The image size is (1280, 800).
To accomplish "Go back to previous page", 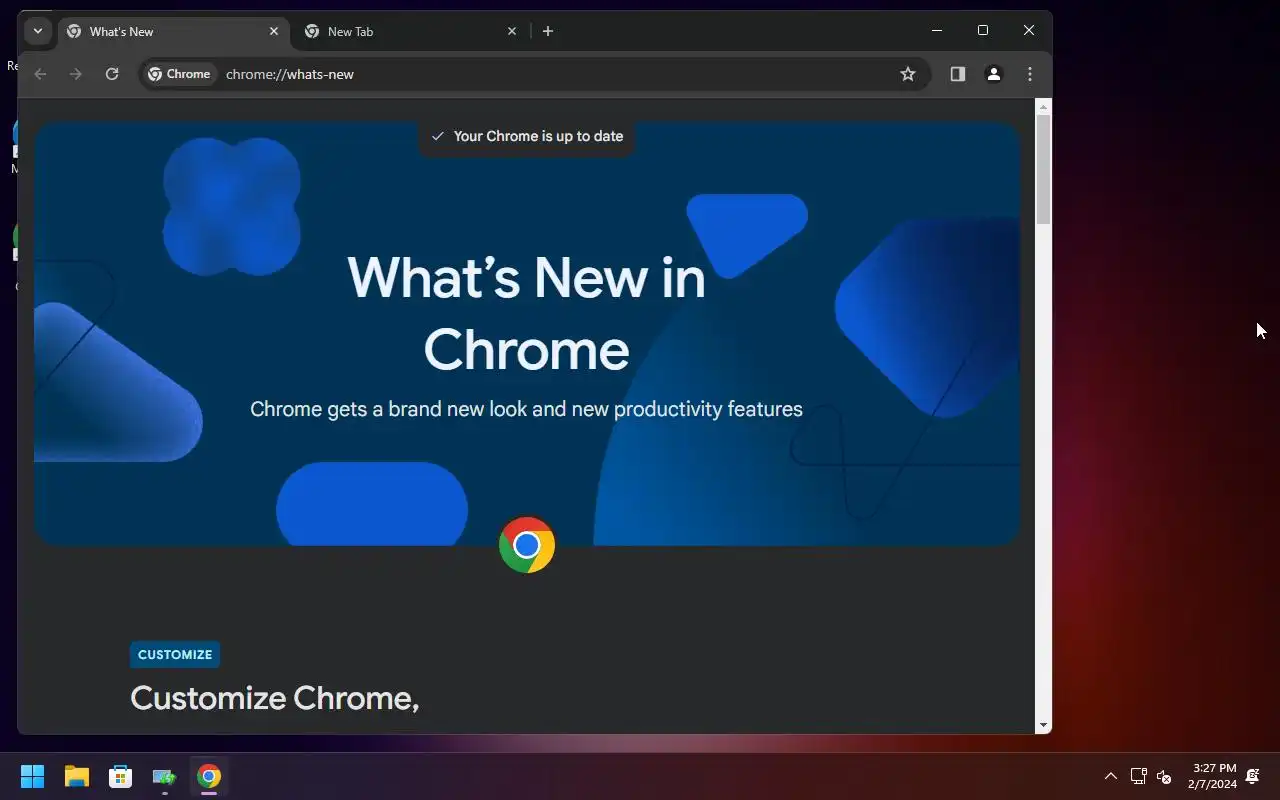I will pos(41,74).
